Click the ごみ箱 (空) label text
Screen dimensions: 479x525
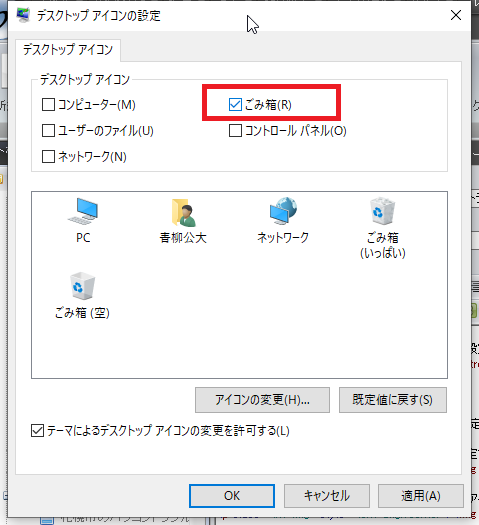pyautogui.click(x=82, y=313)
